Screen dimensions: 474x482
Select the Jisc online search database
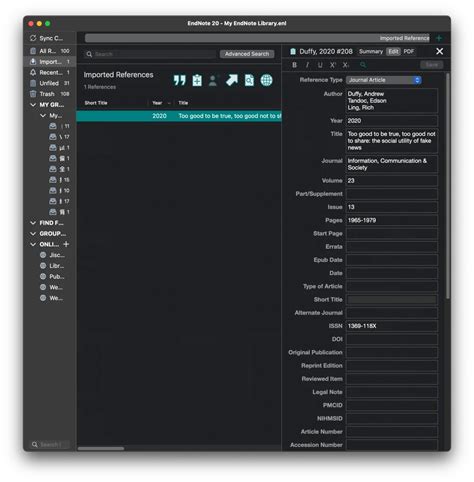coord(53,255)
